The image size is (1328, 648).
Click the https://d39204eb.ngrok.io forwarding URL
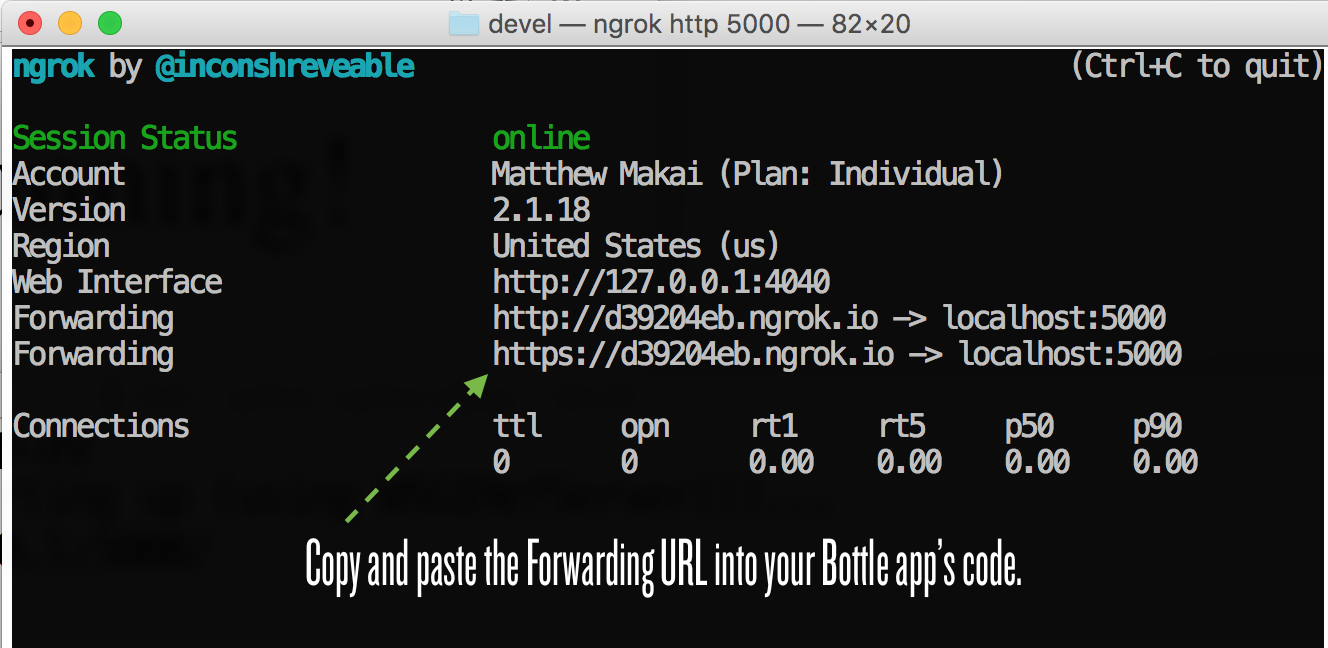pyautogui.click(x=693, y=355)
